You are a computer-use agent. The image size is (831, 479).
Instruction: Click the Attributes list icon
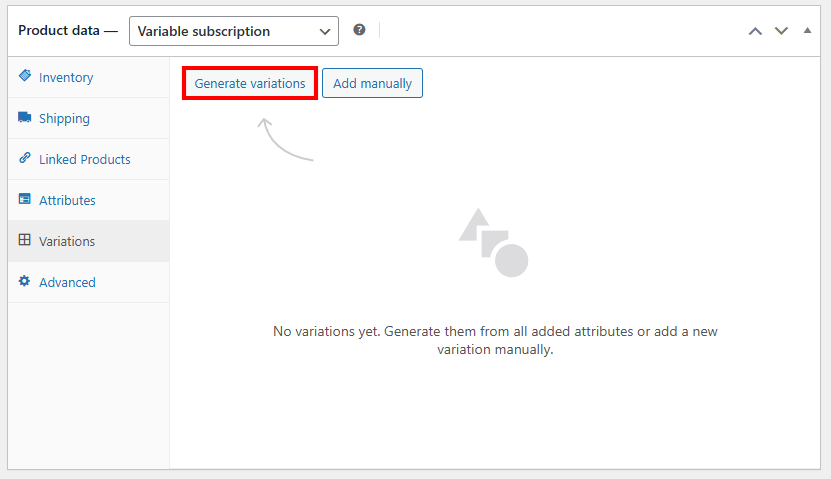25,200
